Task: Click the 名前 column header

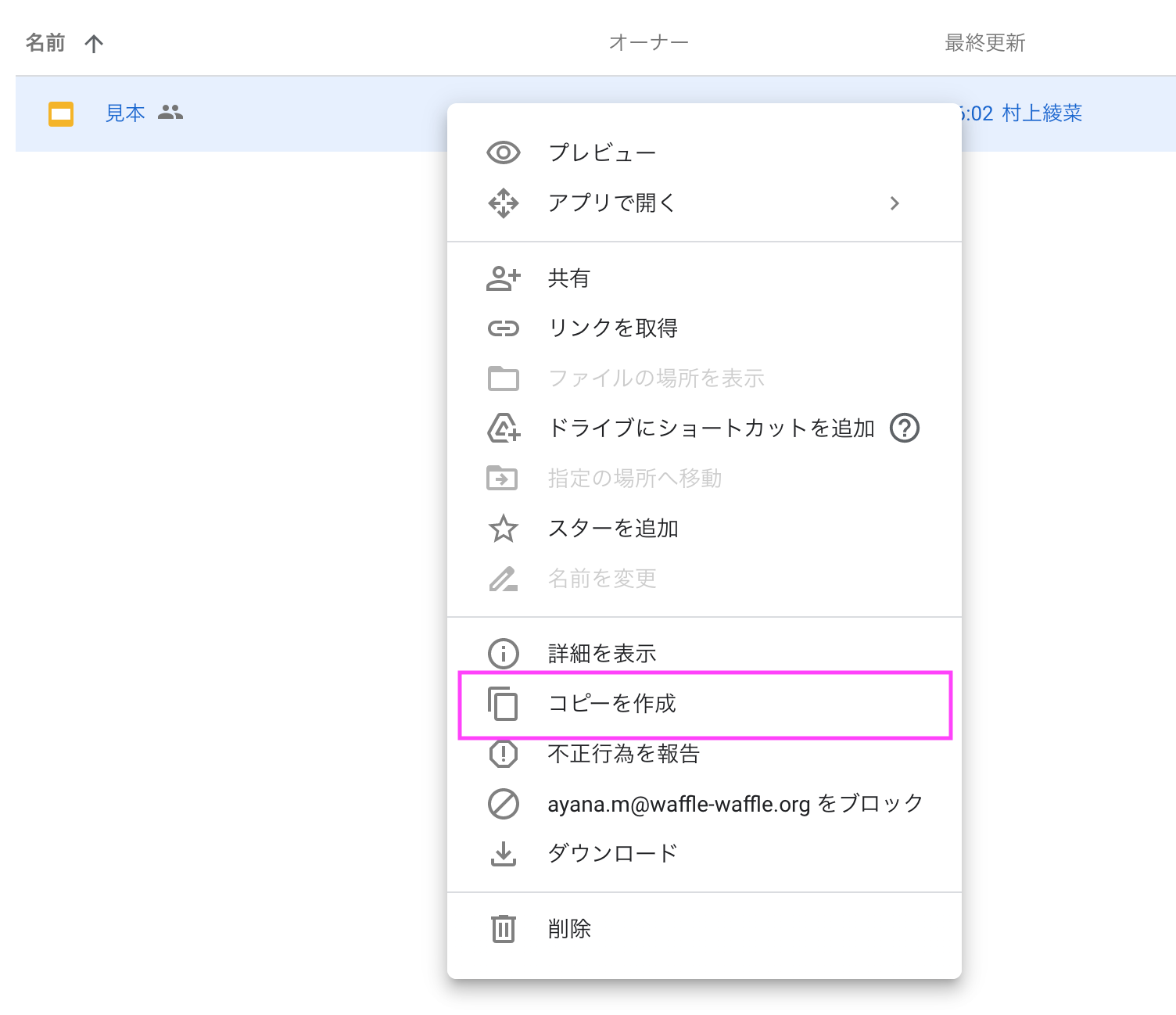Action: pyautogui.click(x=45, y=43)
